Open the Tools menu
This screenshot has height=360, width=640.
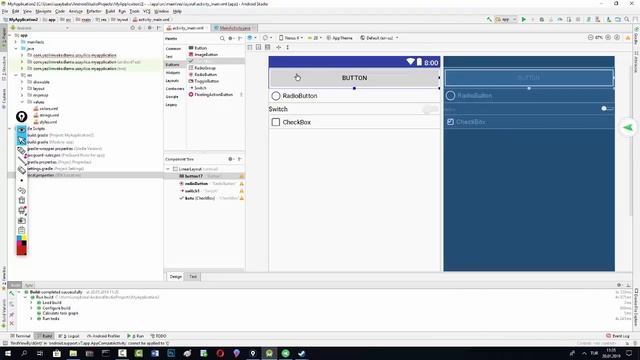[x=134, y=11]
